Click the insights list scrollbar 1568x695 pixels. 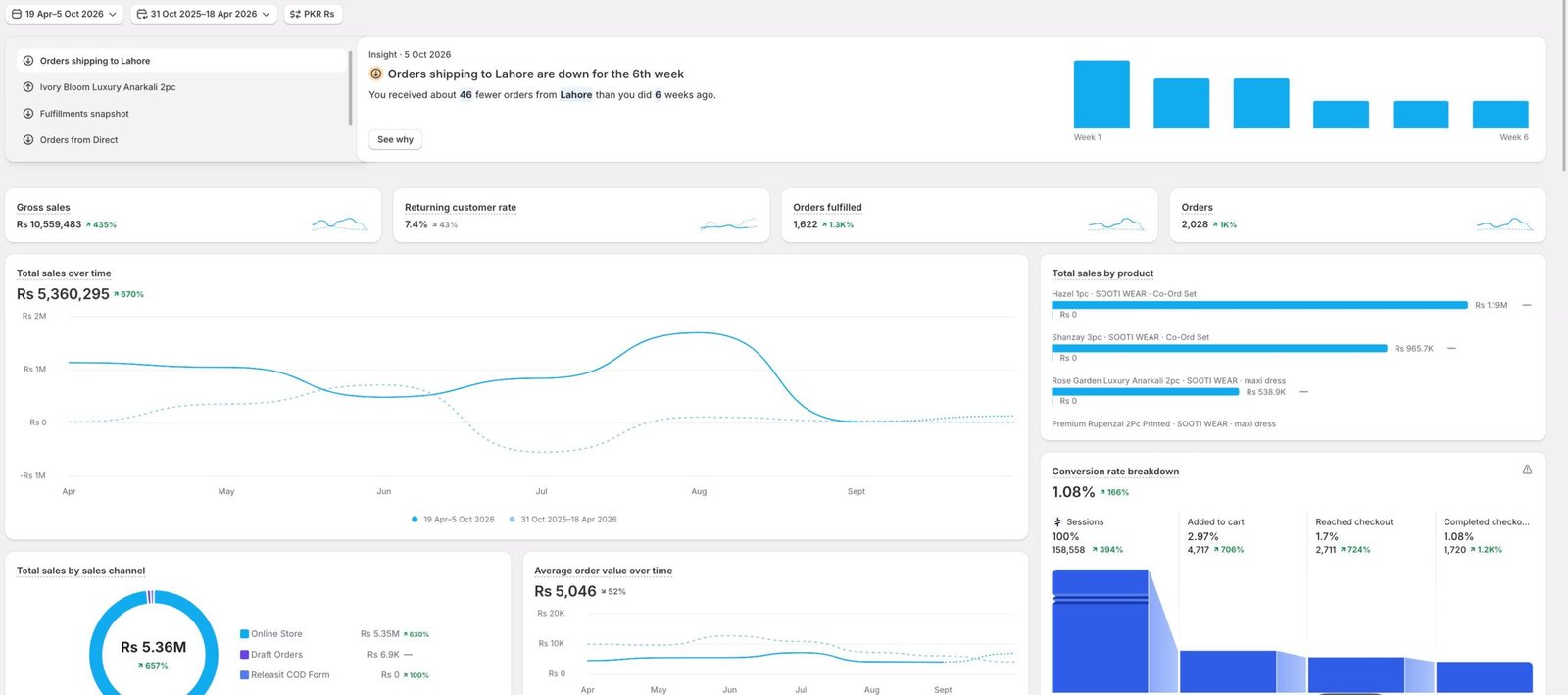[x=350, y=88]
